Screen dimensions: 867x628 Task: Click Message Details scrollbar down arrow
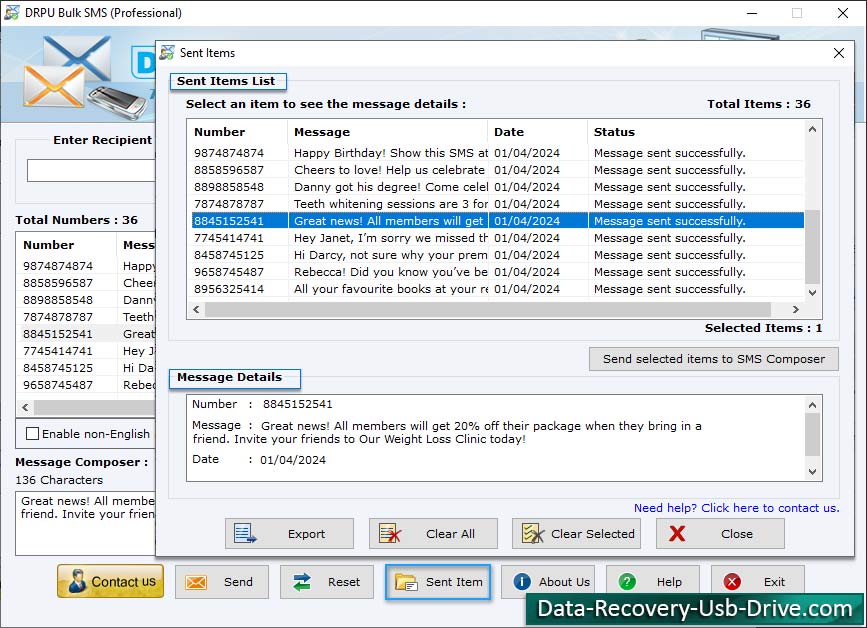pyautogui.click(x=812, y=472)
